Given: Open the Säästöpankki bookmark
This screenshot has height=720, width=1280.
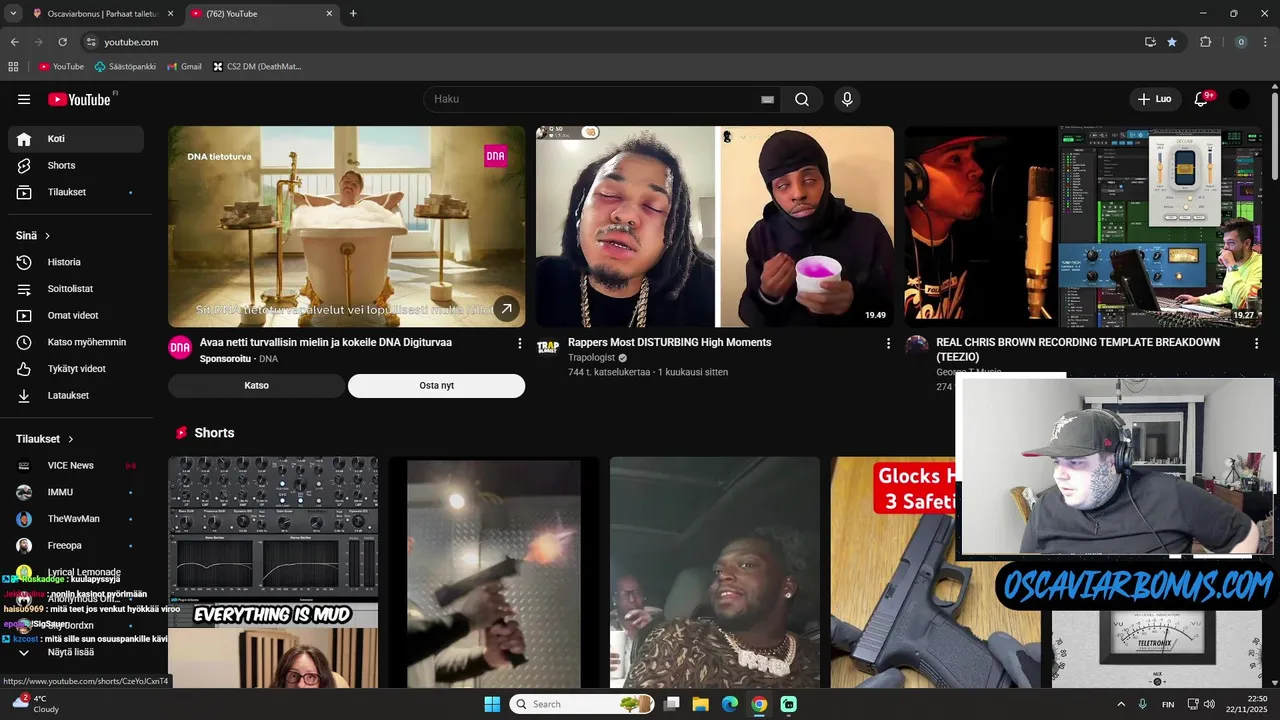Looking at the screenshot, I should tap(126, 67).
